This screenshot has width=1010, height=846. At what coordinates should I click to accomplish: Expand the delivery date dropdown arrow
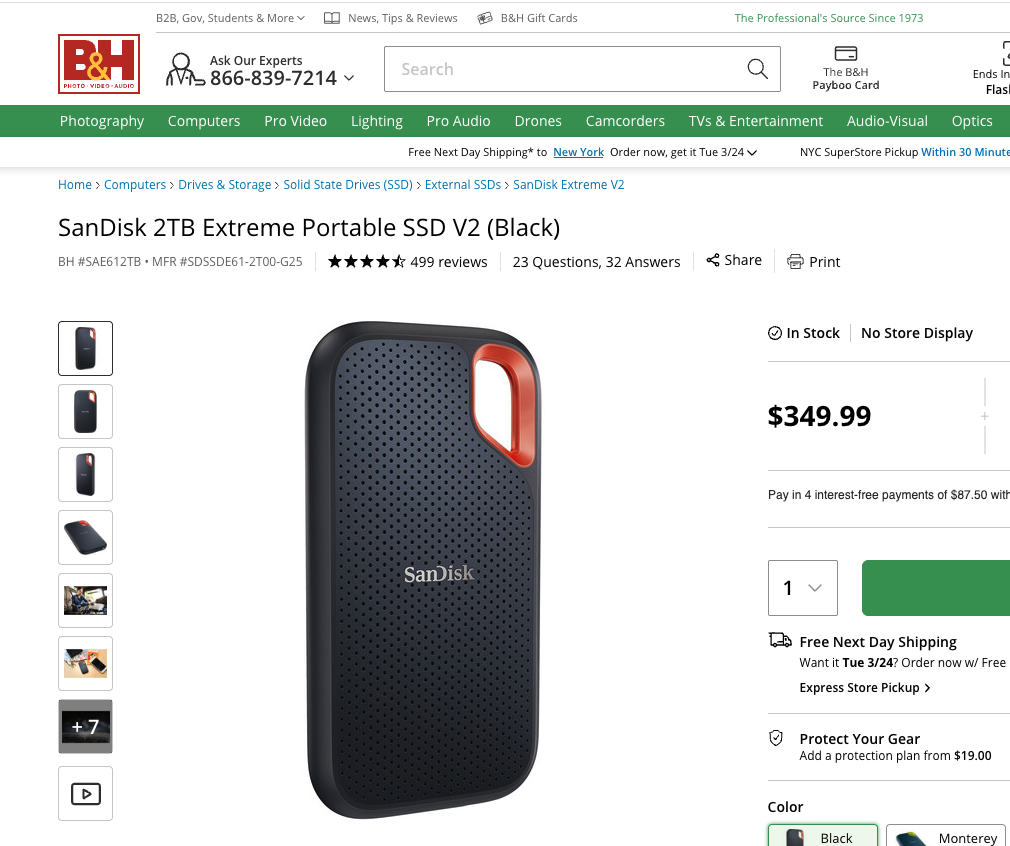coord(752,153)
